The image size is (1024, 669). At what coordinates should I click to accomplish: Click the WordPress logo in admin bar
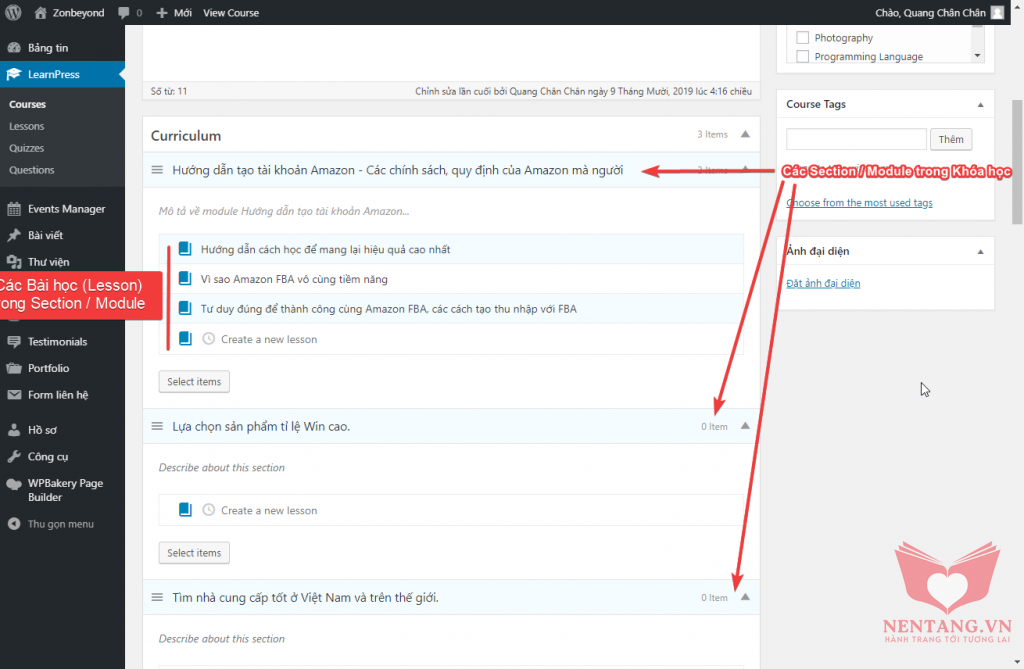pyautogui.click(x=13, y=13)
